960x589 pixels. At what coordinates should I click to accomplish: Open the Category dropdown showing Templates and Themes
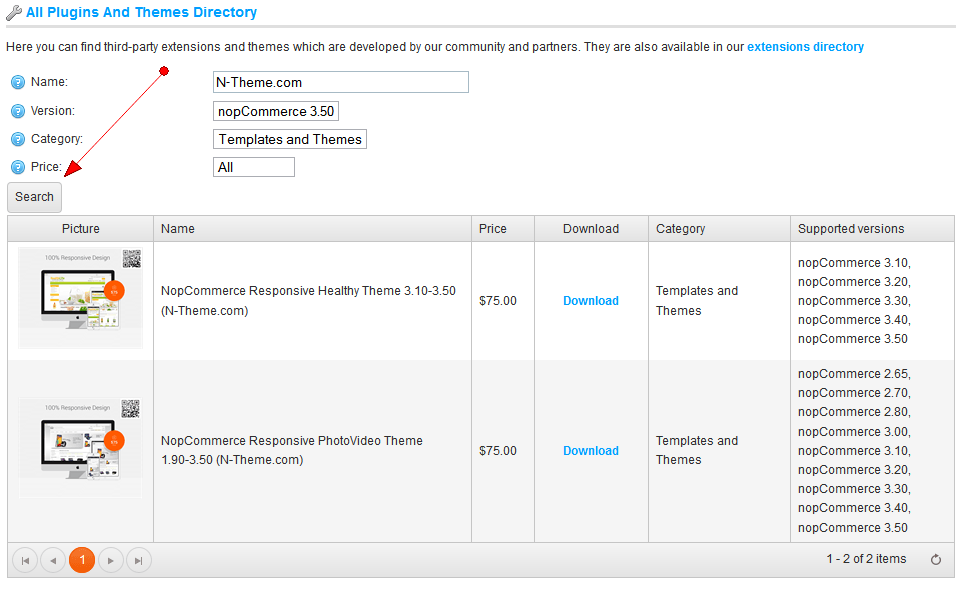coord(290,140)
